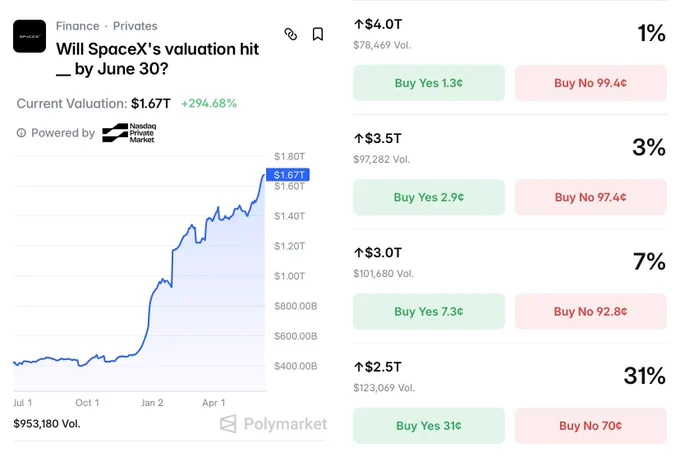Select the $1.67T price marker on chart

click(288, 175)
